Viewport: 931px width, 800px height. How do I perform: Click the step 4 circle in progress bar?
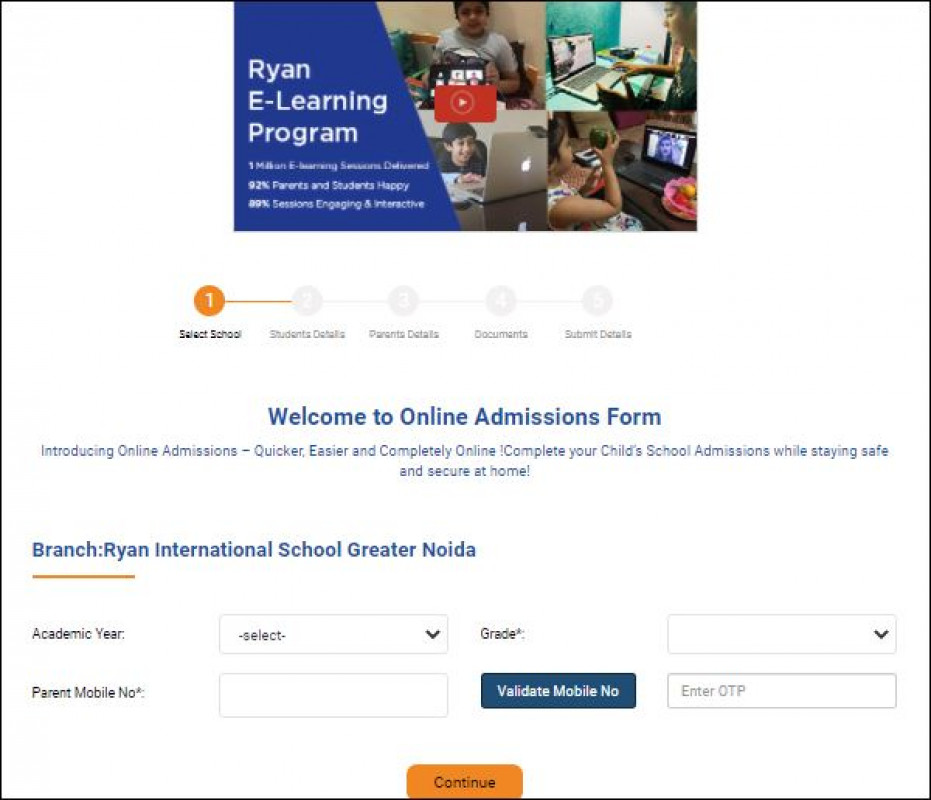tap(500, 300)
